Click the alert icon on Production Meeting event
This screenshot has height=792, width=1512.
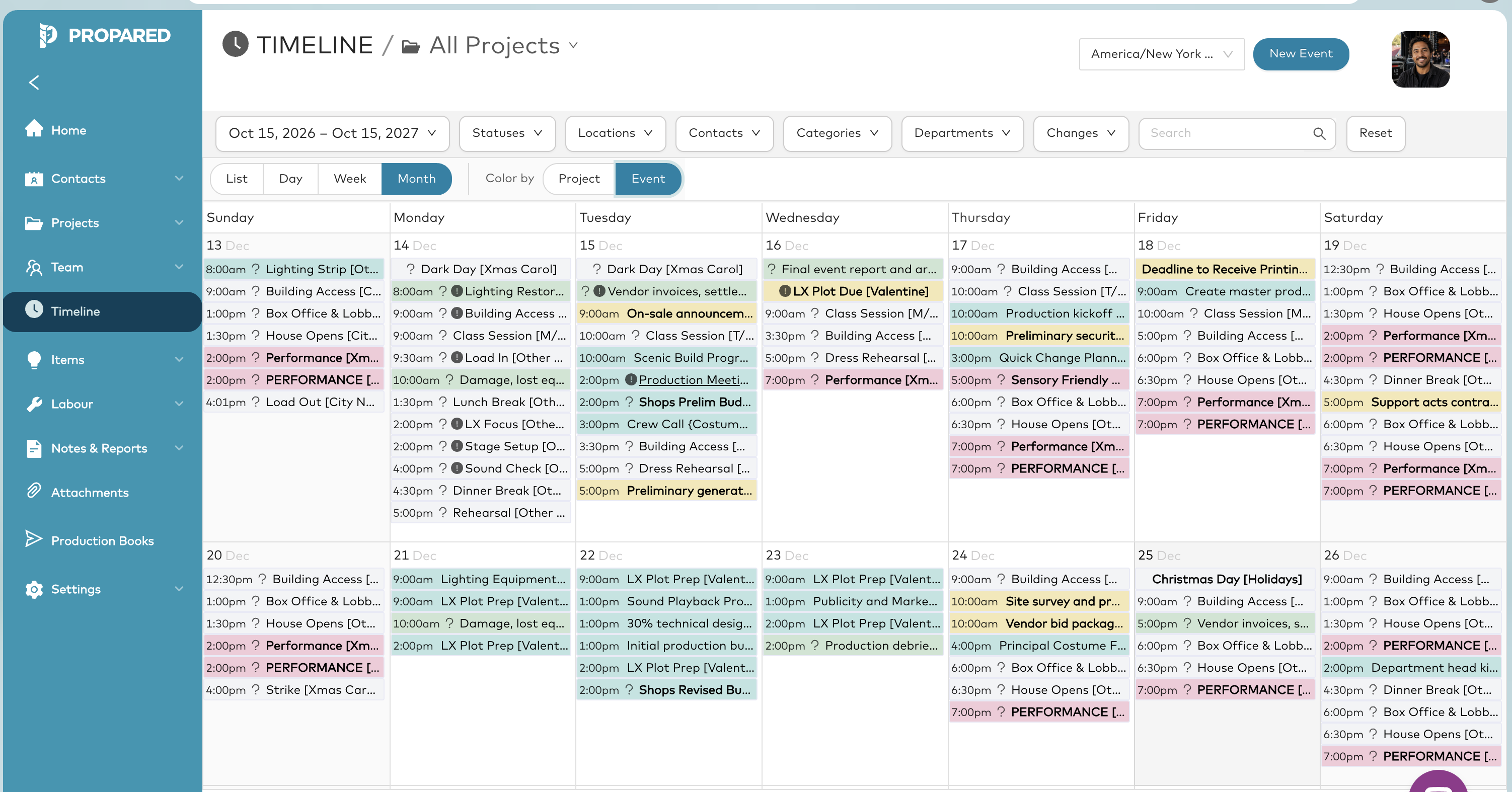[x=631, y=379]
